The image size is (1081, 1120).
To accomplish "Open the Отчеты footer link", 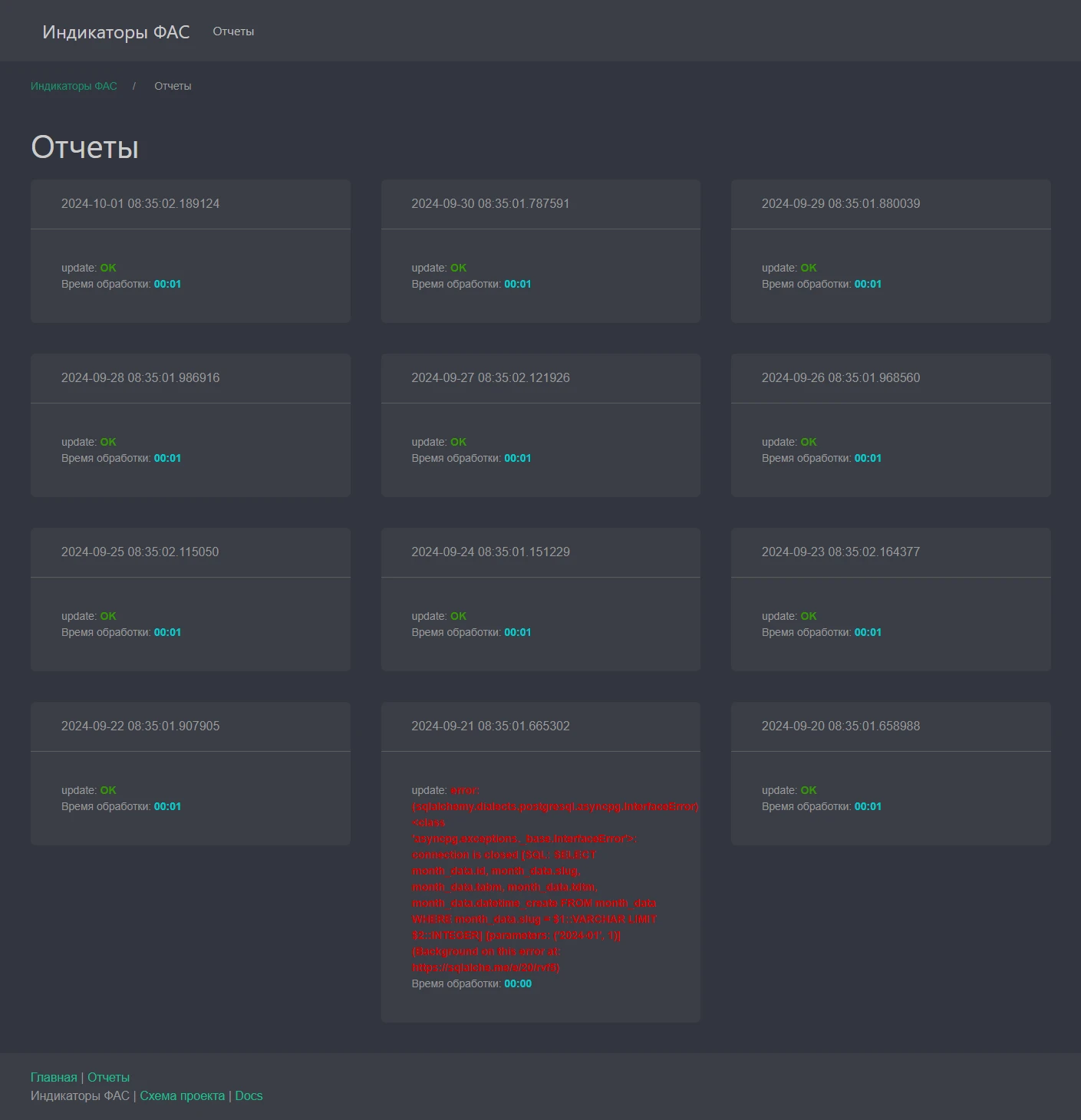I will click(108, 1077).
